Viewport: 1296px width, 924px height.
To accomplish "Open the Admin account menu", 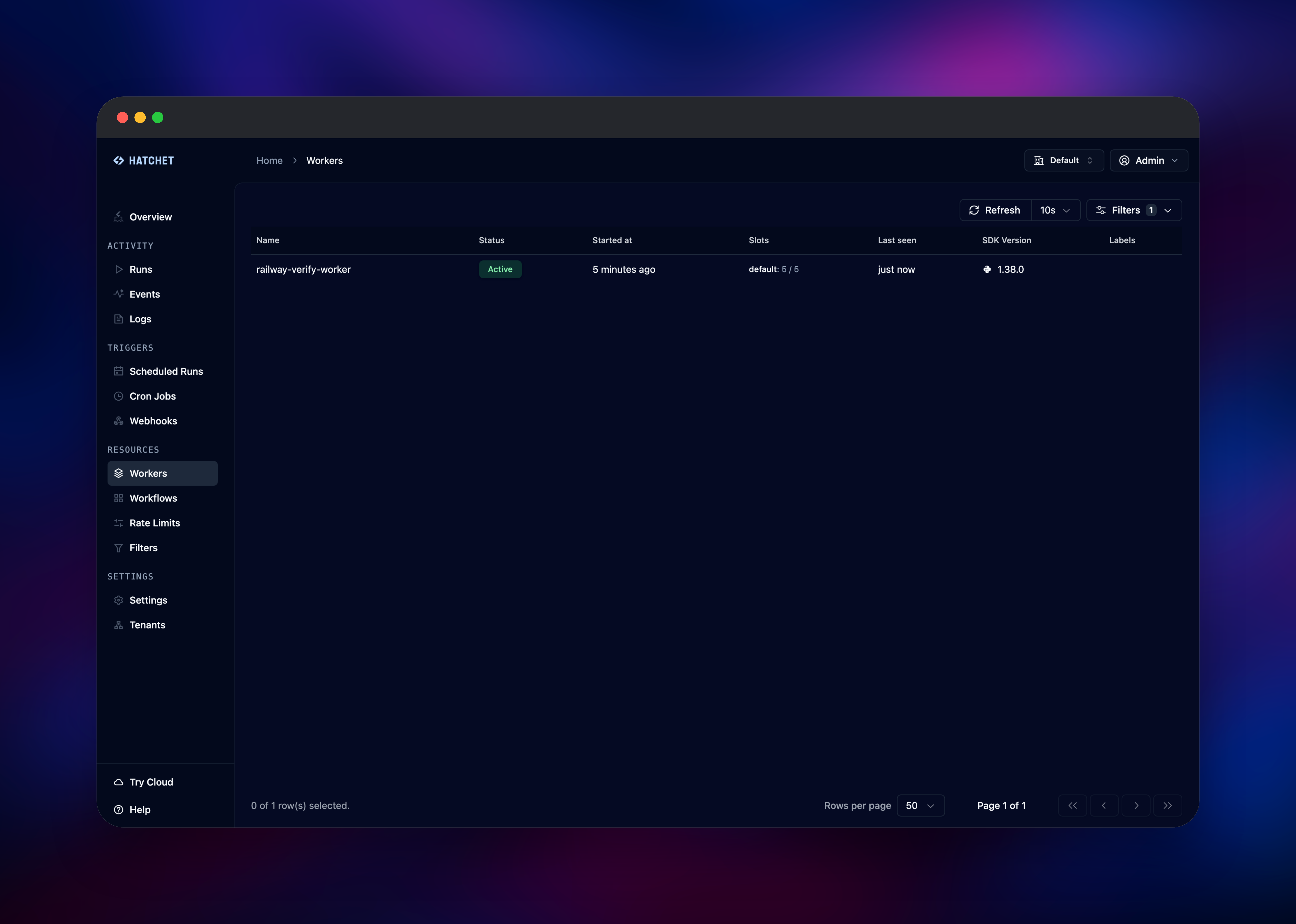I will pyautogui.click(x=1149, y=160).
